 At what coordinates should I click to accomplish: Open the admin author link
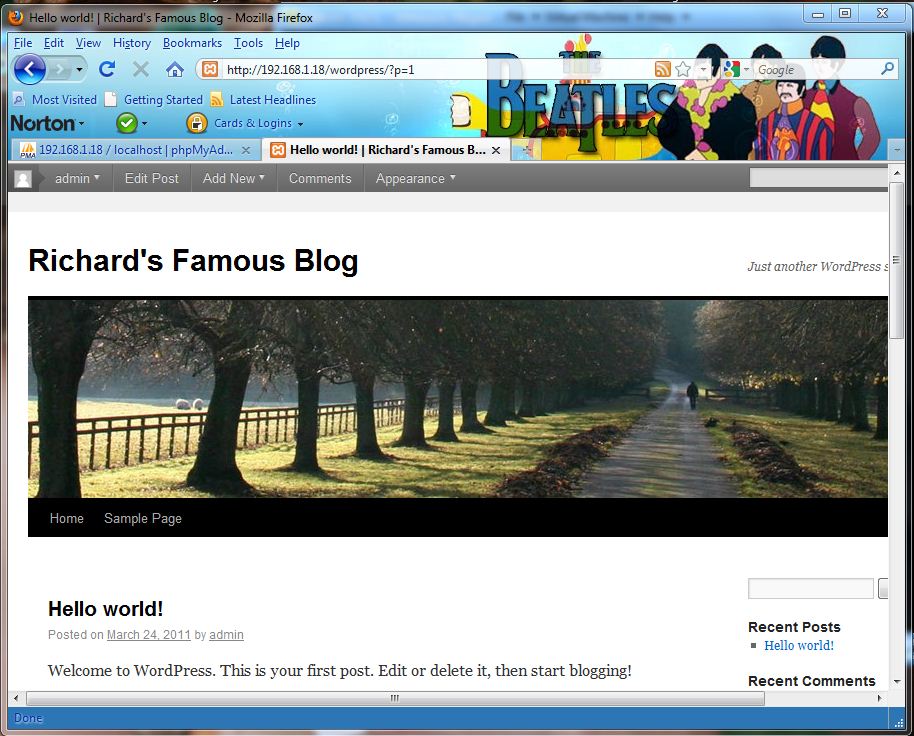pyautogui.click(x=226, y=635)
